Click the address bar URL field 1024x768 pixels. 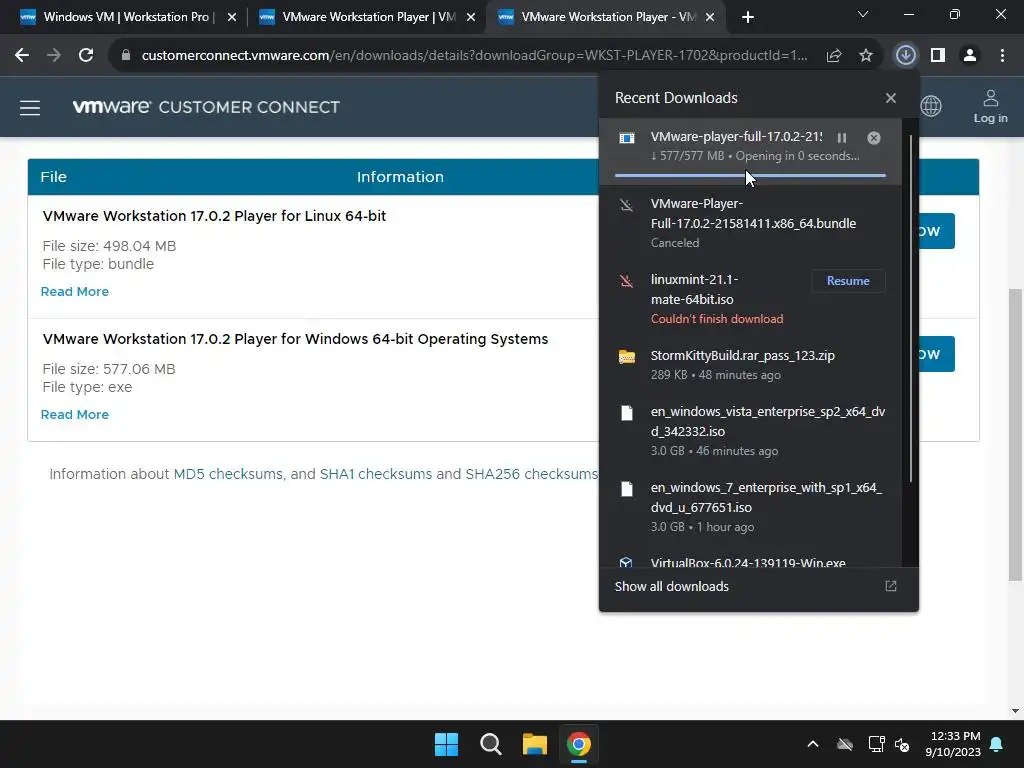coord(474,56)
